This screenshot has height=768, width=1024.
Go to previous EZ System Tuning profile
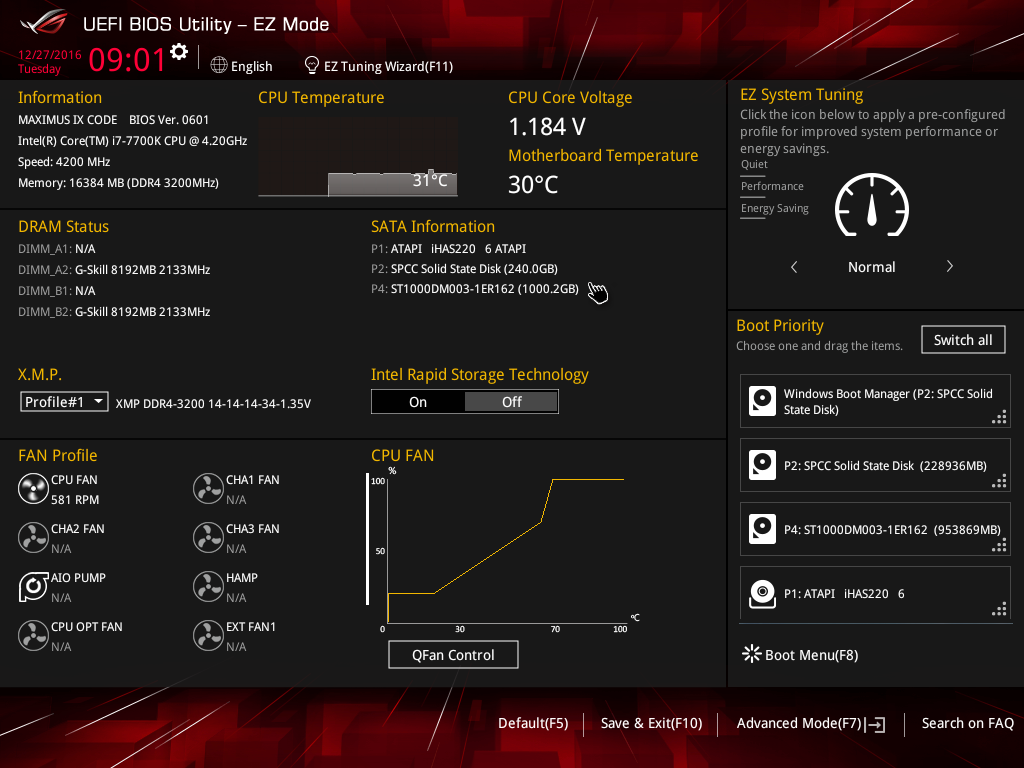coord(794,266)
